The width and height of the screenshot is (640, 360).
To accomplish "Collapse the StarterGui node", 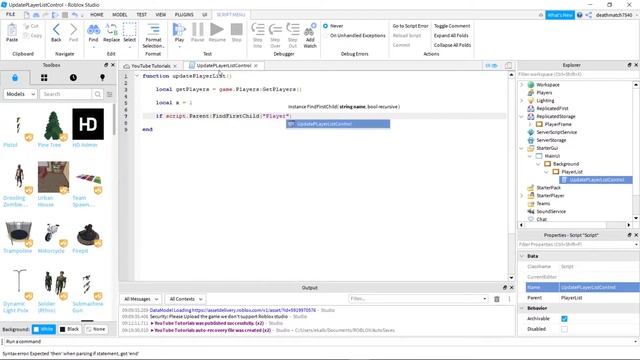I will pyautogui.click(x=522, y=148).
